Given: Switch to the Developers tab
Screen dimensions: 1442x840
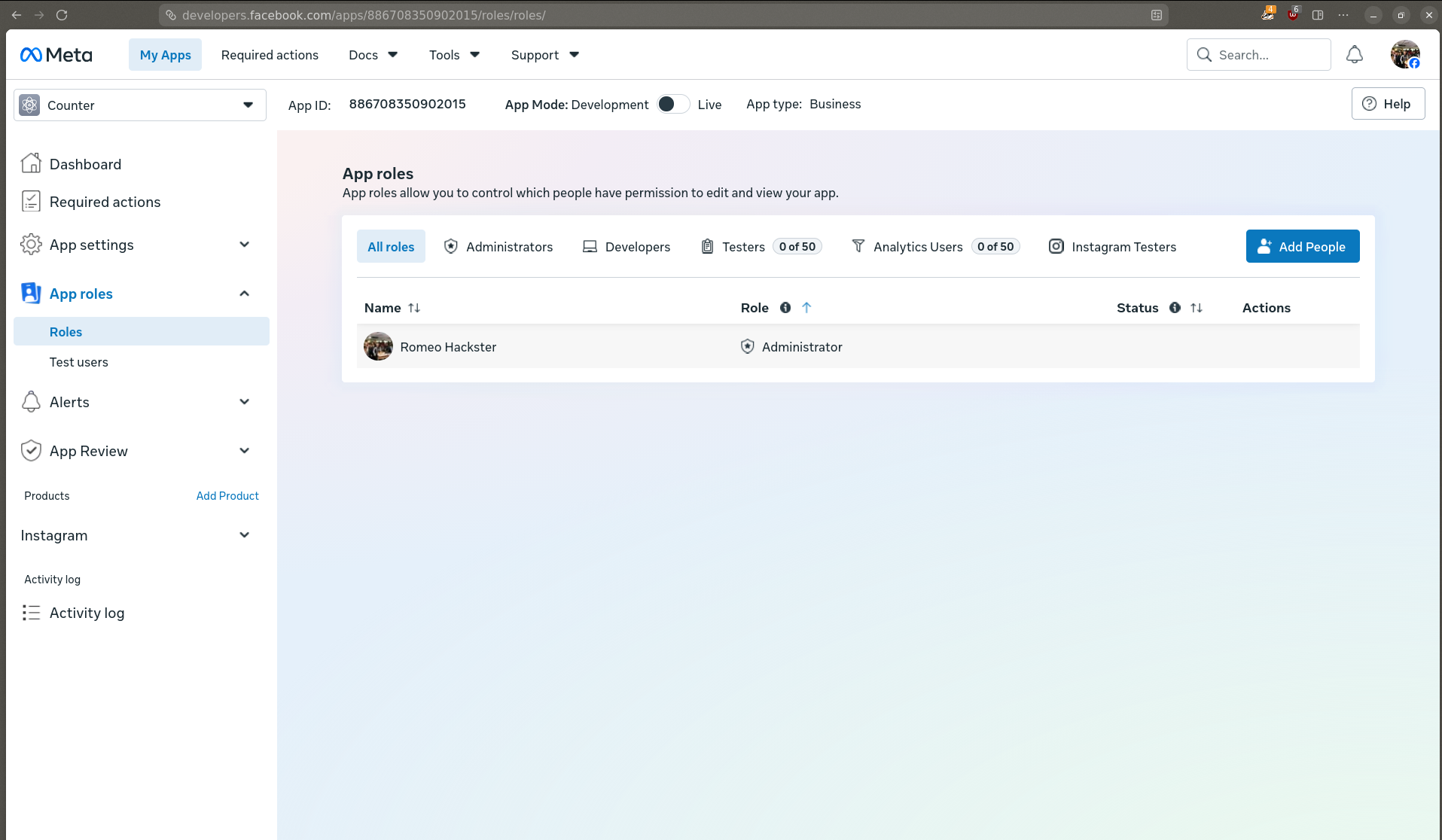Looking at the screenshot, I should click(x=626, y=246).
